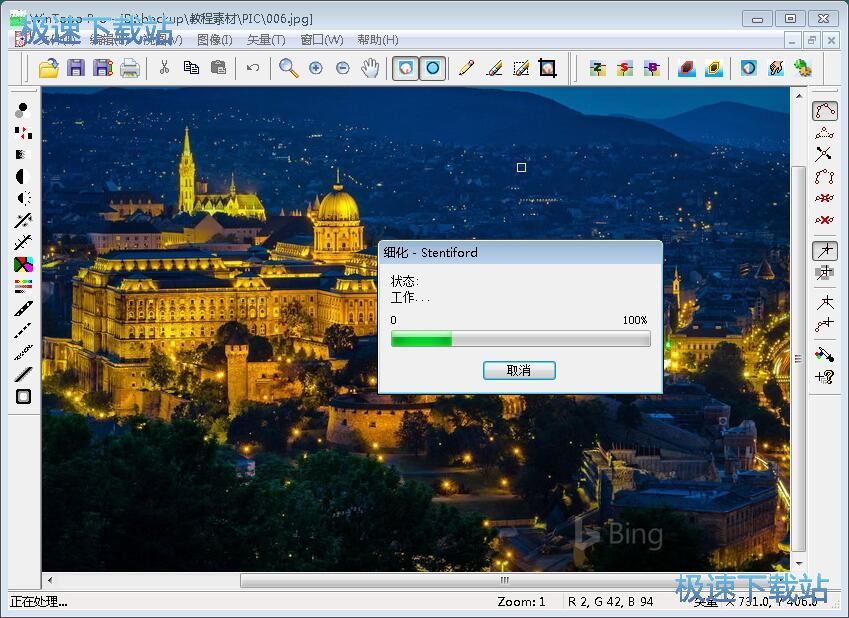
Task: Open the 帮助(H) menu
Action: [377, 40]
